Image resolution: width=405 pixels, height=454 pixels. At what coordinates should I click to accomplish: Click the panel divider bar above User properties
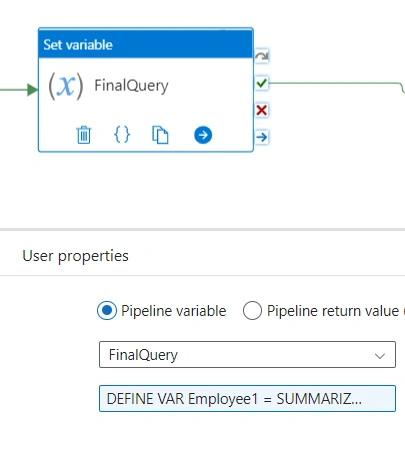202,229
